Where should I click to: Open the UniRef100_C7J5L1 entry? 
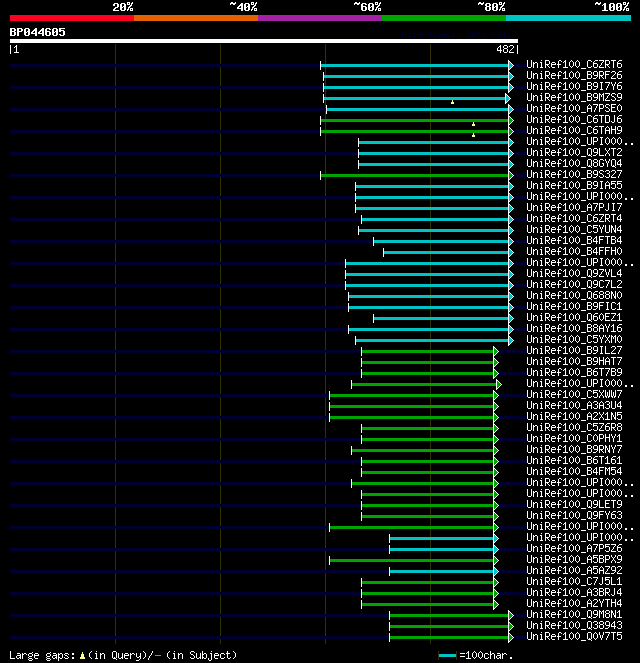[574, 581]
